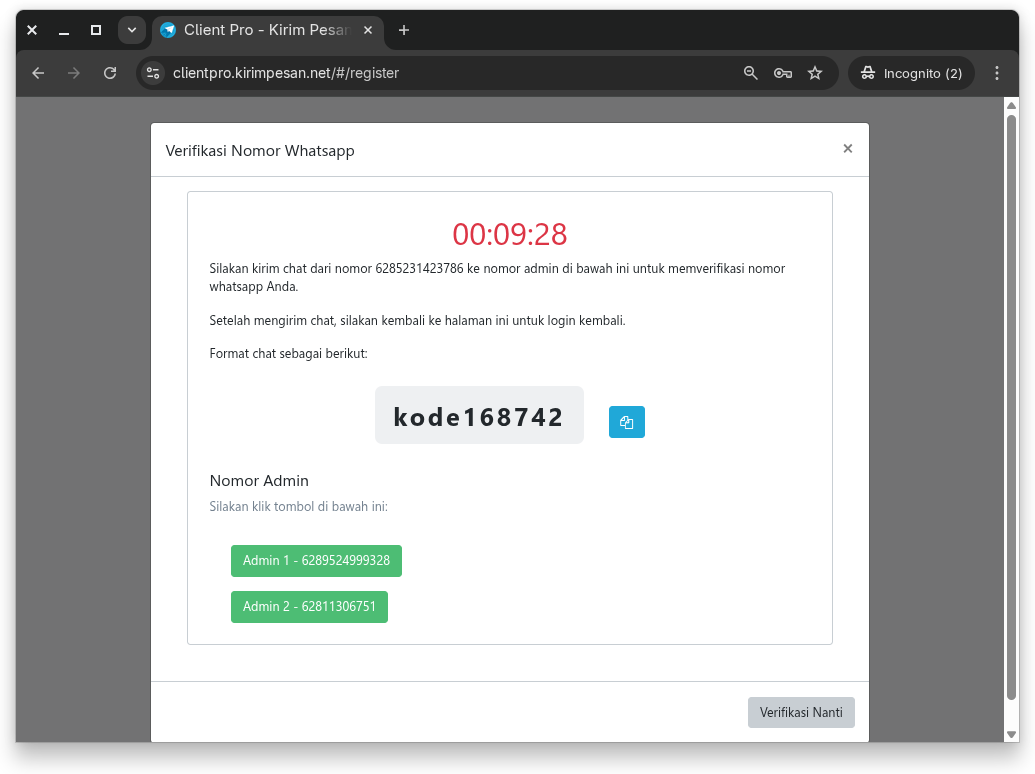
Task: Open the Incognito (2) profile button
Action: pos(911,73)
